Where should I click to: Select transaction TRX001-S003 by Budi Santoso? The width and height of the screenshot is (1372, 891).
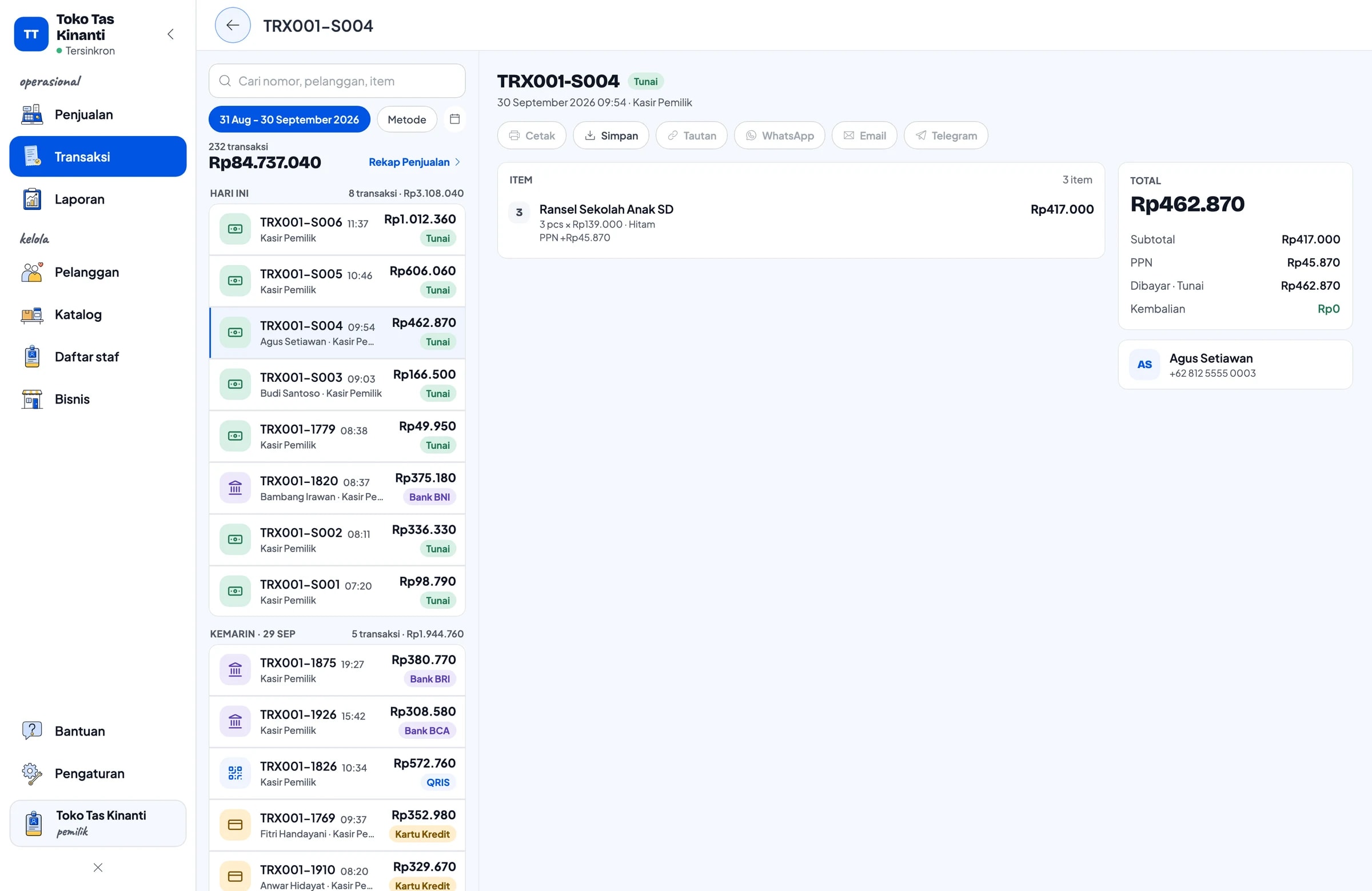(337, 385)
